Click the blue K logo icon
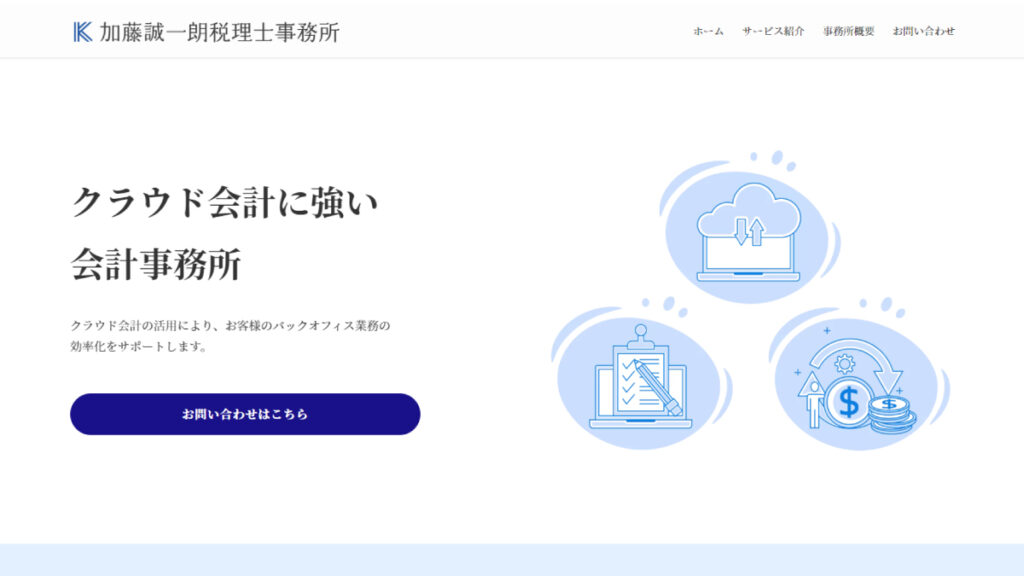The image size is (1024, 576). click(x=83, y=32)
